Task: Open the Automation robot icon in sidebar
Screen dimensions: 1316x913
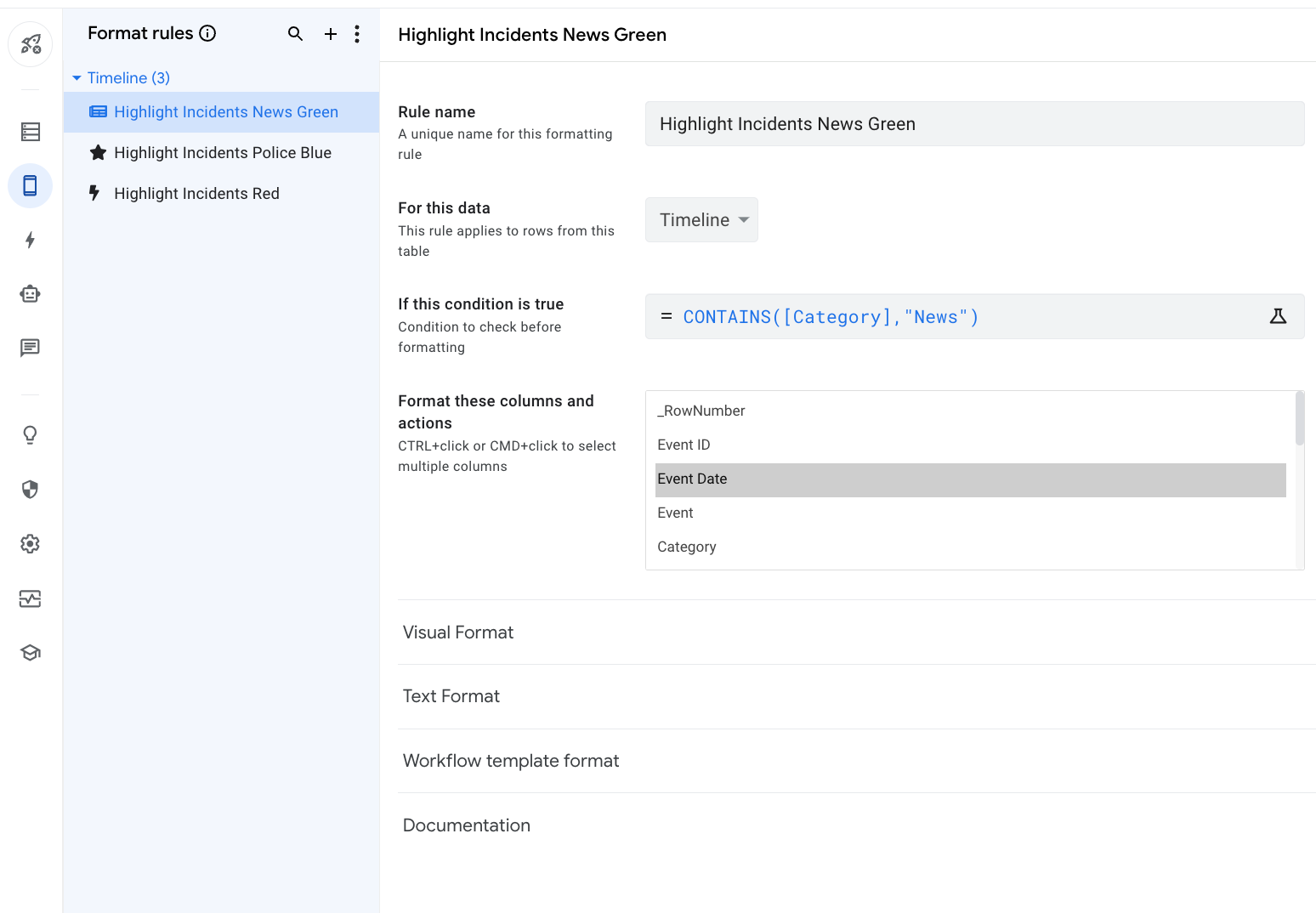Action: point(31,294)
